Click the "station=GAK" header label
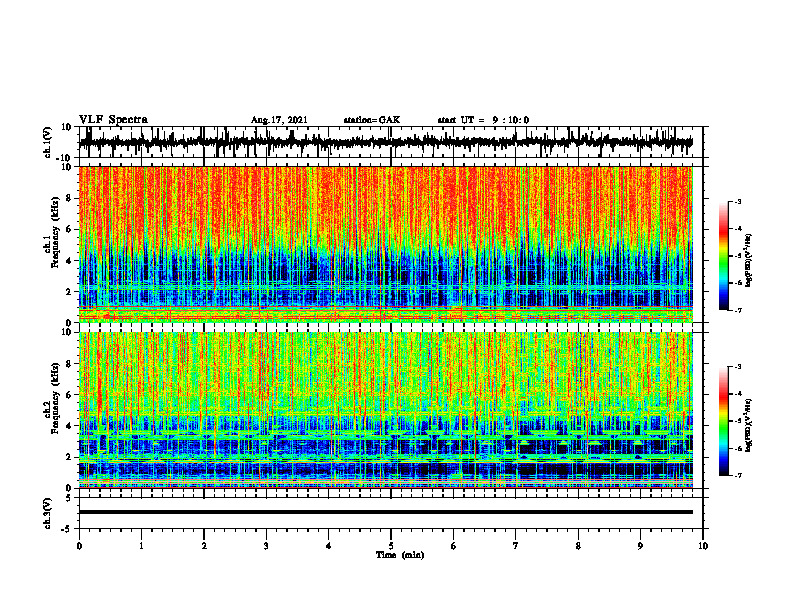Image resolution: width=792 pixels, height=612 pixels. (372, 120)
